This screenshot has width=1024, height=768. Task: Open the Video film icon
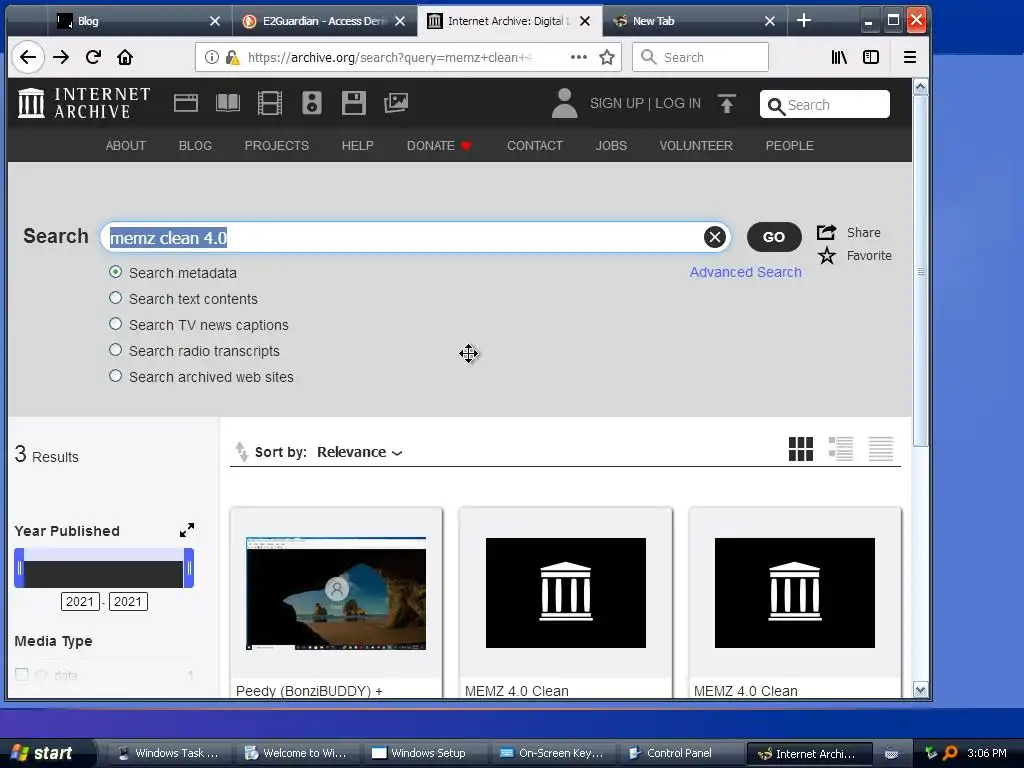coord(270,103)
